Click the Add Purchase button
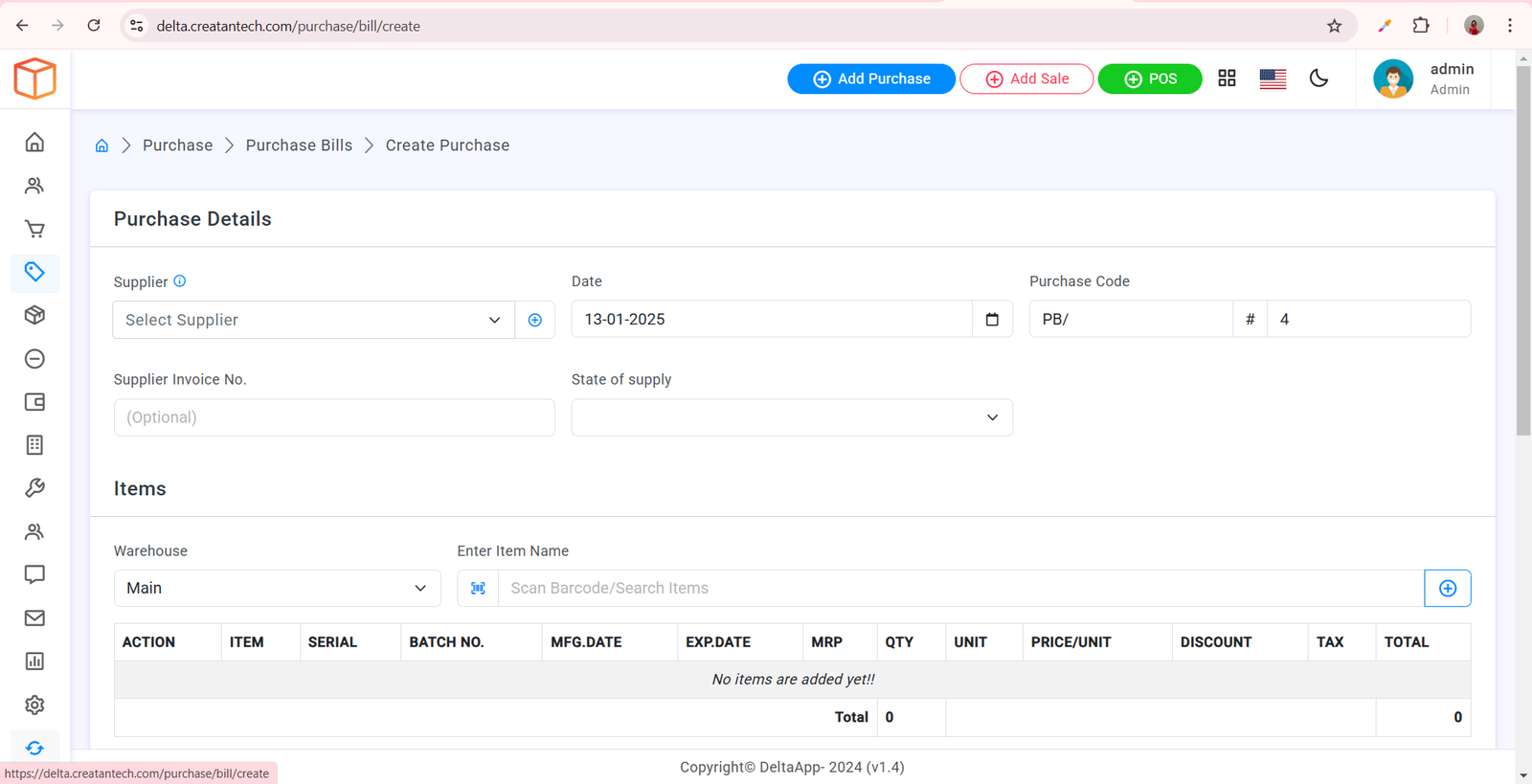The height and width of the screenshot is (784, 1532). (x=870, y=78)
